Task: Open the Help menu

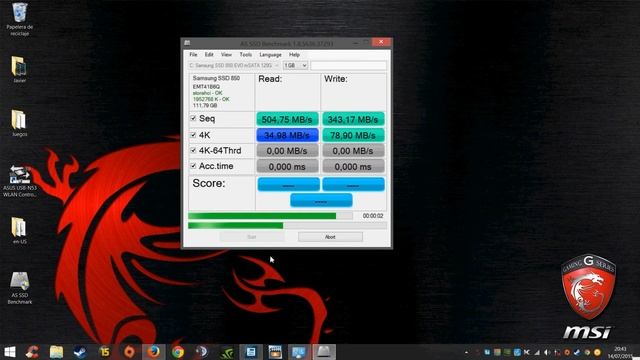Action: click(x=294, y=54)
